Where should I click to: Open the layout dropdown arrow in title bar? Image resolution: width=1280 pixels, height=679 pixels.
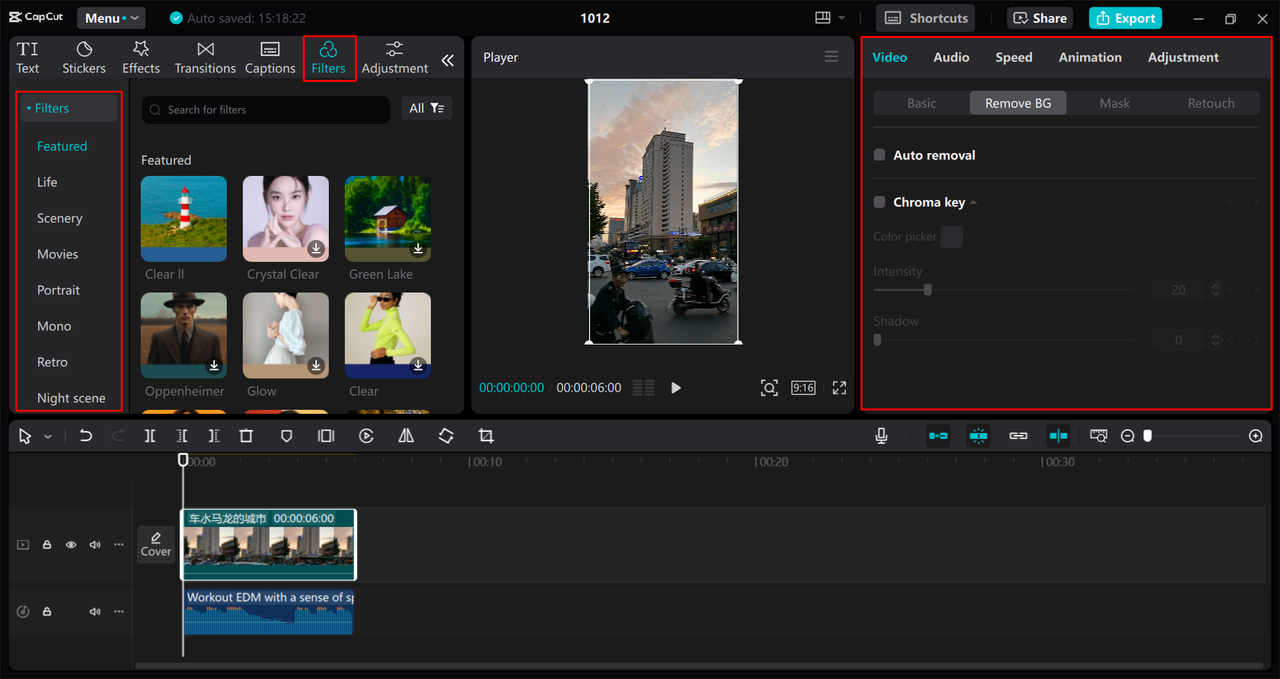pos(842,18)
